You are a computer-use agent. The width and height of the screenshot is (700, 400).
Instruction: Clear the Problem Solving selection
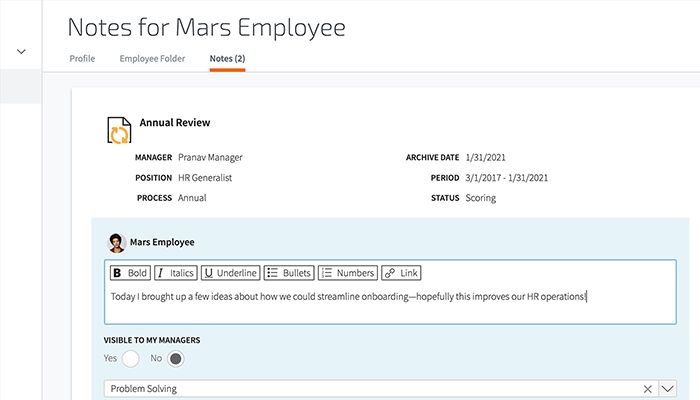(x=647, y=389)
